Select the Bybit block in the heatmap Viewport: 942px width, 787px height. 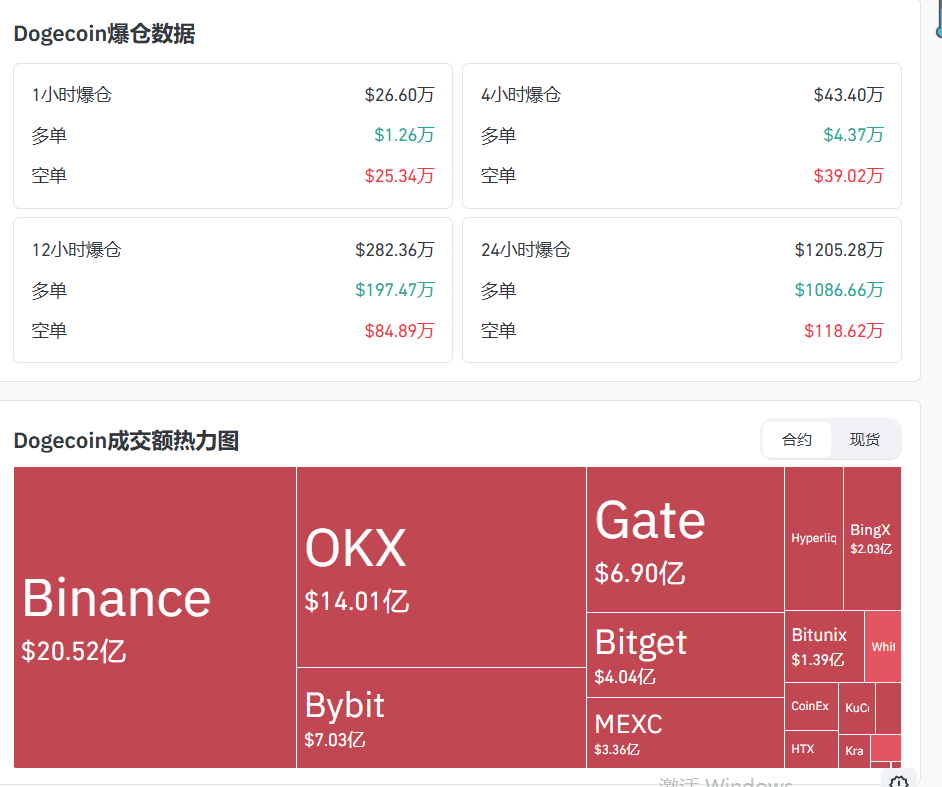(441, 718)
